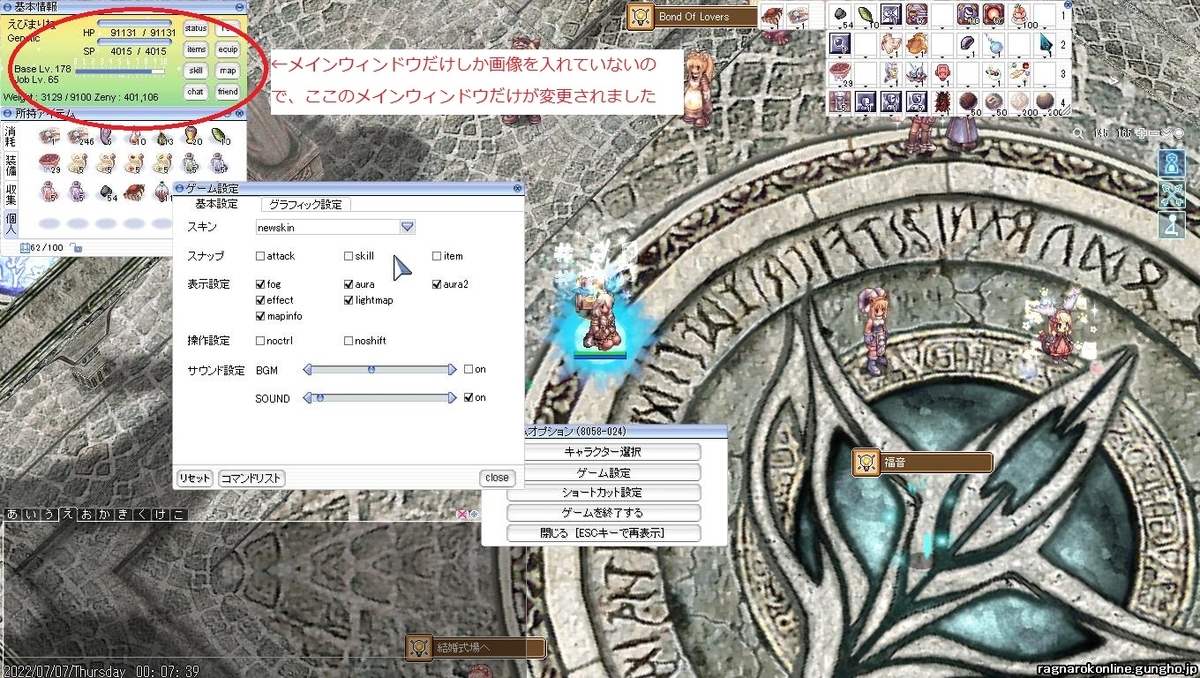Uncheck the lightmap checkbox

pos(348,300)
